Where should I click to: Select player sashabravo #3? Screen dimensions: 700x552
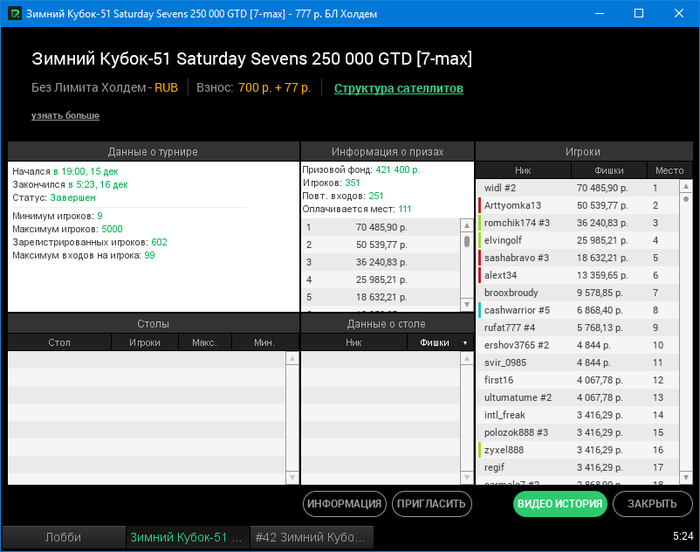[578, 258]
